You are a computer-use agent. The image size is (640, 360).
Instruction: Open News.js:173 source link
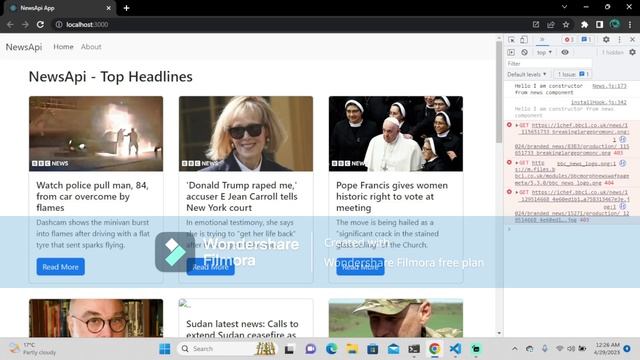click(609, 86)
